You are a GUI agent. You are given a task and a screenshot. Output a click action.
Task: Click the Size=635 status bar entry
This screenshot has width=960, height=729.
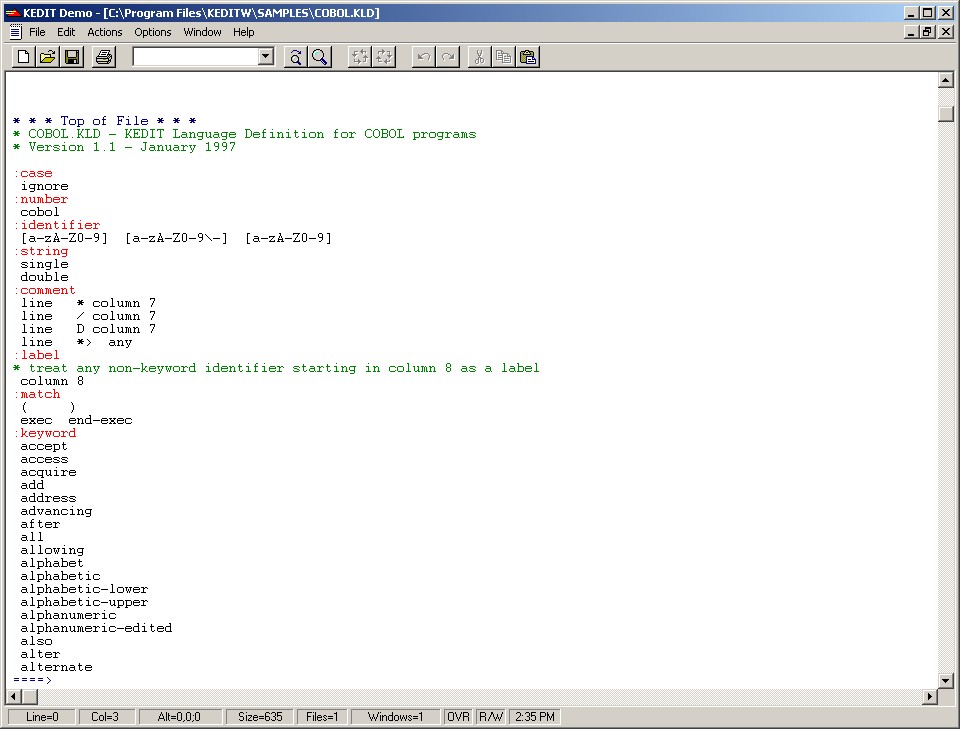[260, 717]
